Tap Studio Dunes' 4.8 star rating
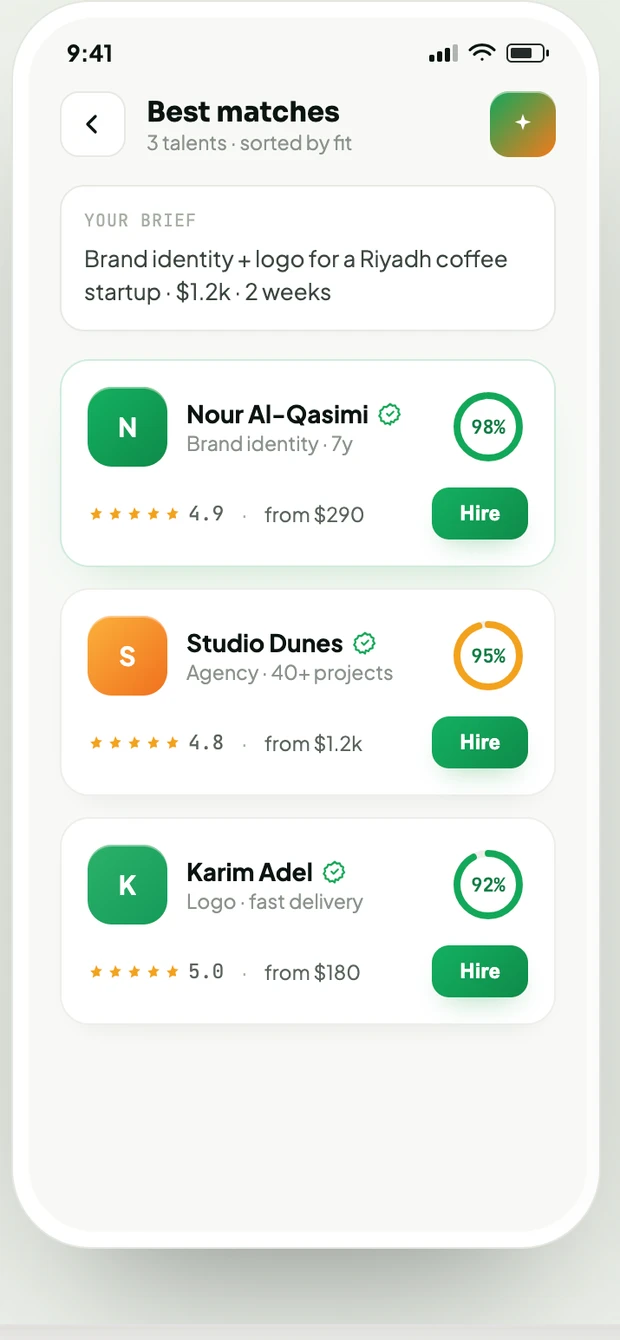This screenshot has width=620, height=1340. tap(157, 743)
